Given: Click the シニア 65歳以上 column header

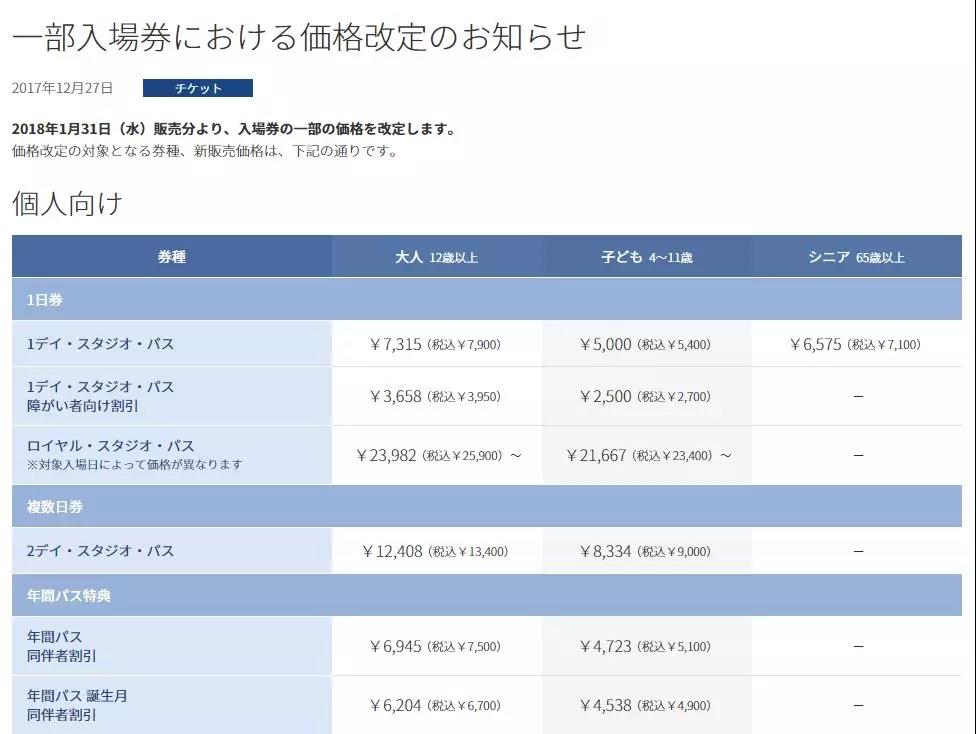Looking at the screenshot, I should click(x=856, y=256).
